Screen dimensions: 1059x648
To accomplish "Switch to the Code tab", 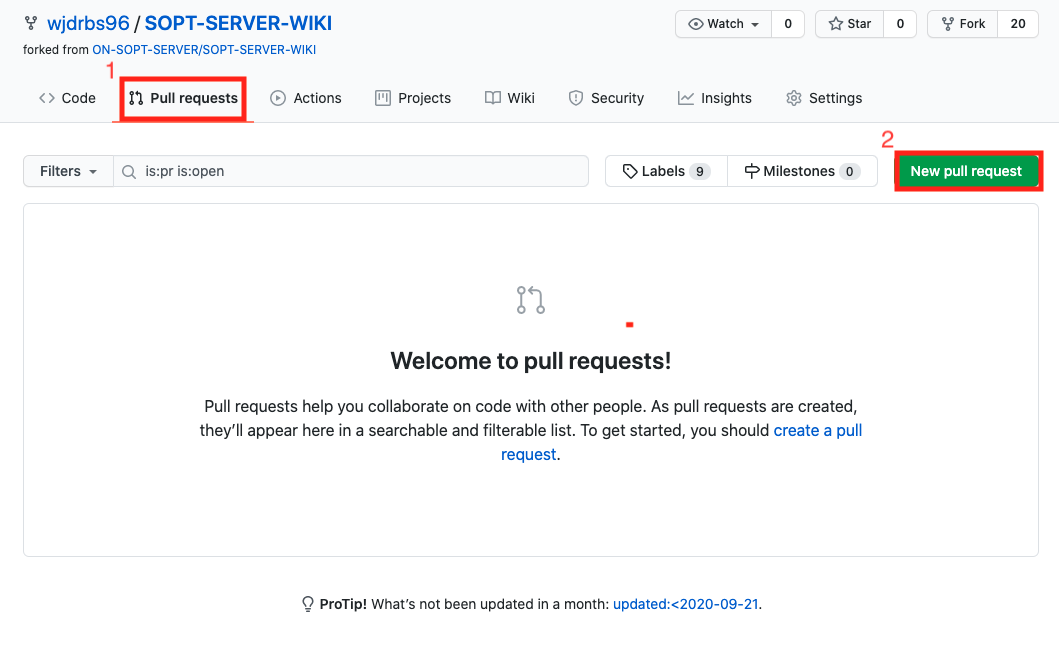I will coord(68,98).
